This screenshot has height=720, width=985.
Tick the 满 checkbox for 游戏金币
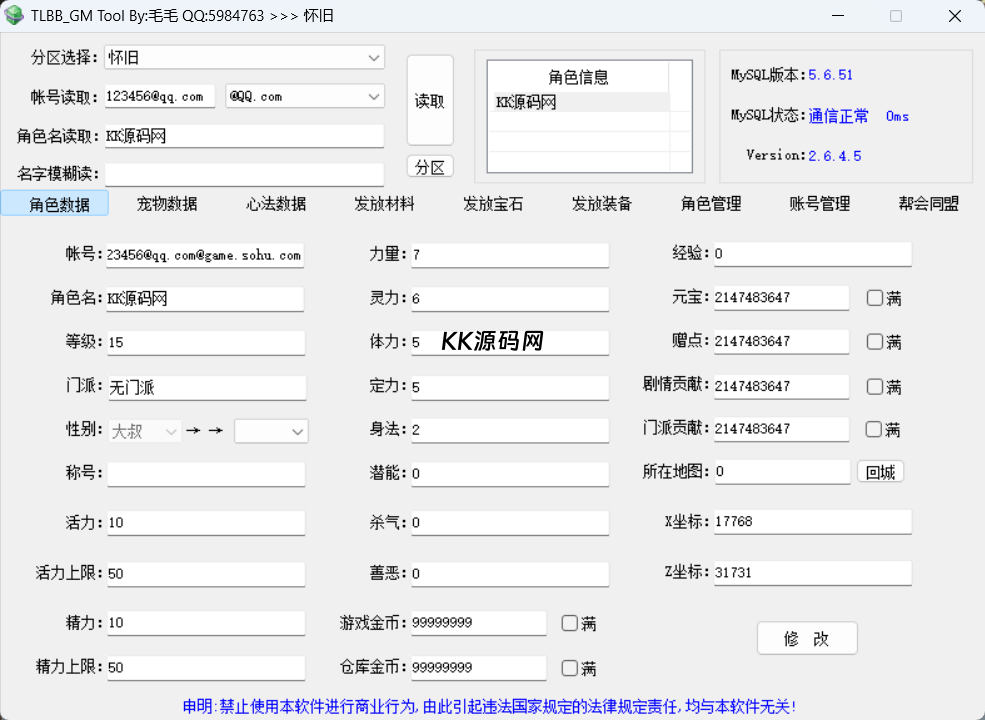pos(570,624)
